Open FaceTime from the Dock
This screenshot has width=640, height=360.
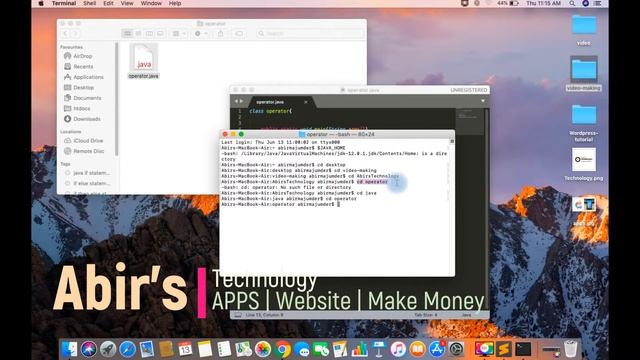321,349
